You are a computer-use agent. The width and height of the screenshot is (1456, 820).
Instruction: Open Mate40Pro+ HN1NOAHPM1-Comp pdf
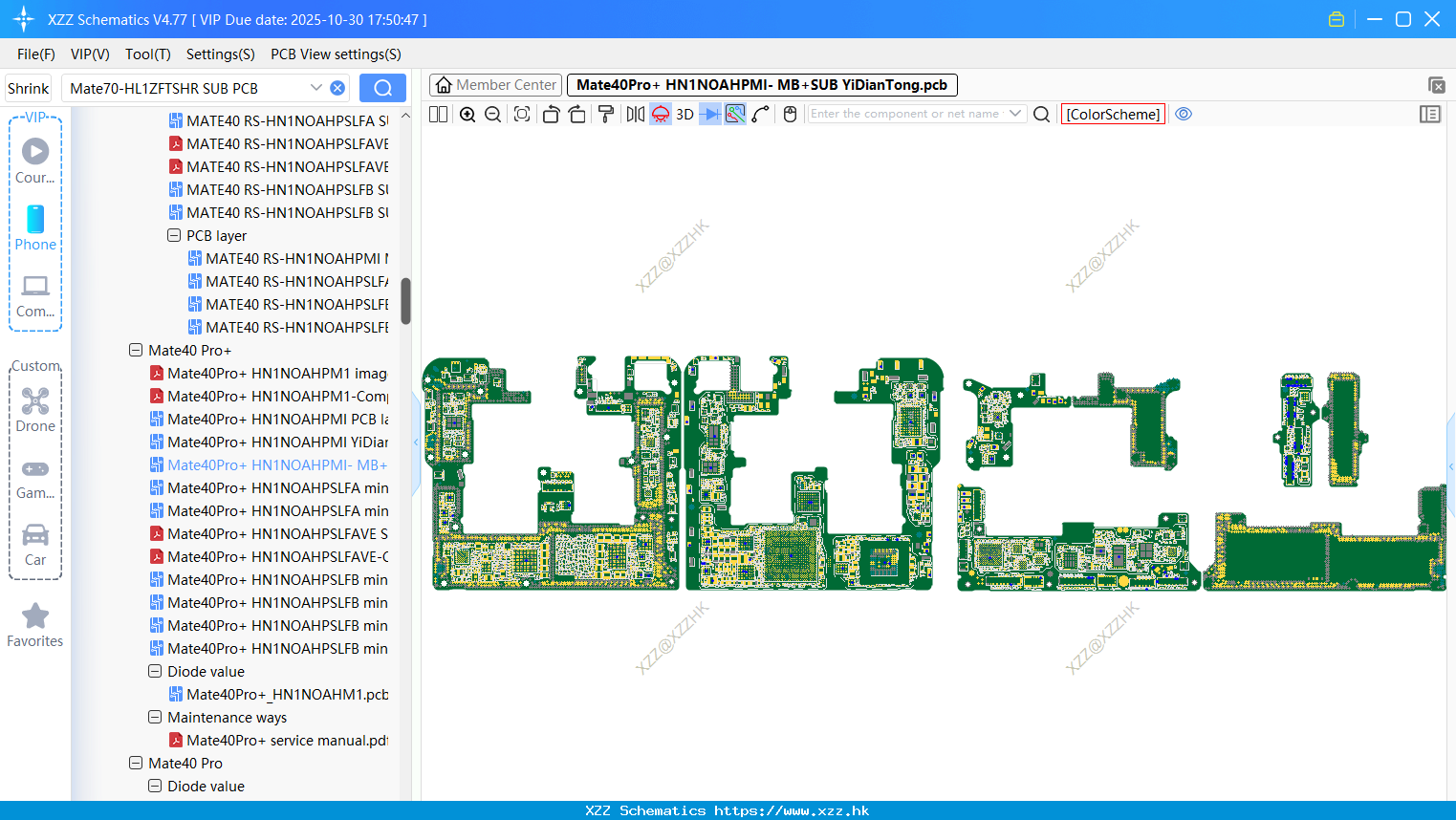(269, 396)
